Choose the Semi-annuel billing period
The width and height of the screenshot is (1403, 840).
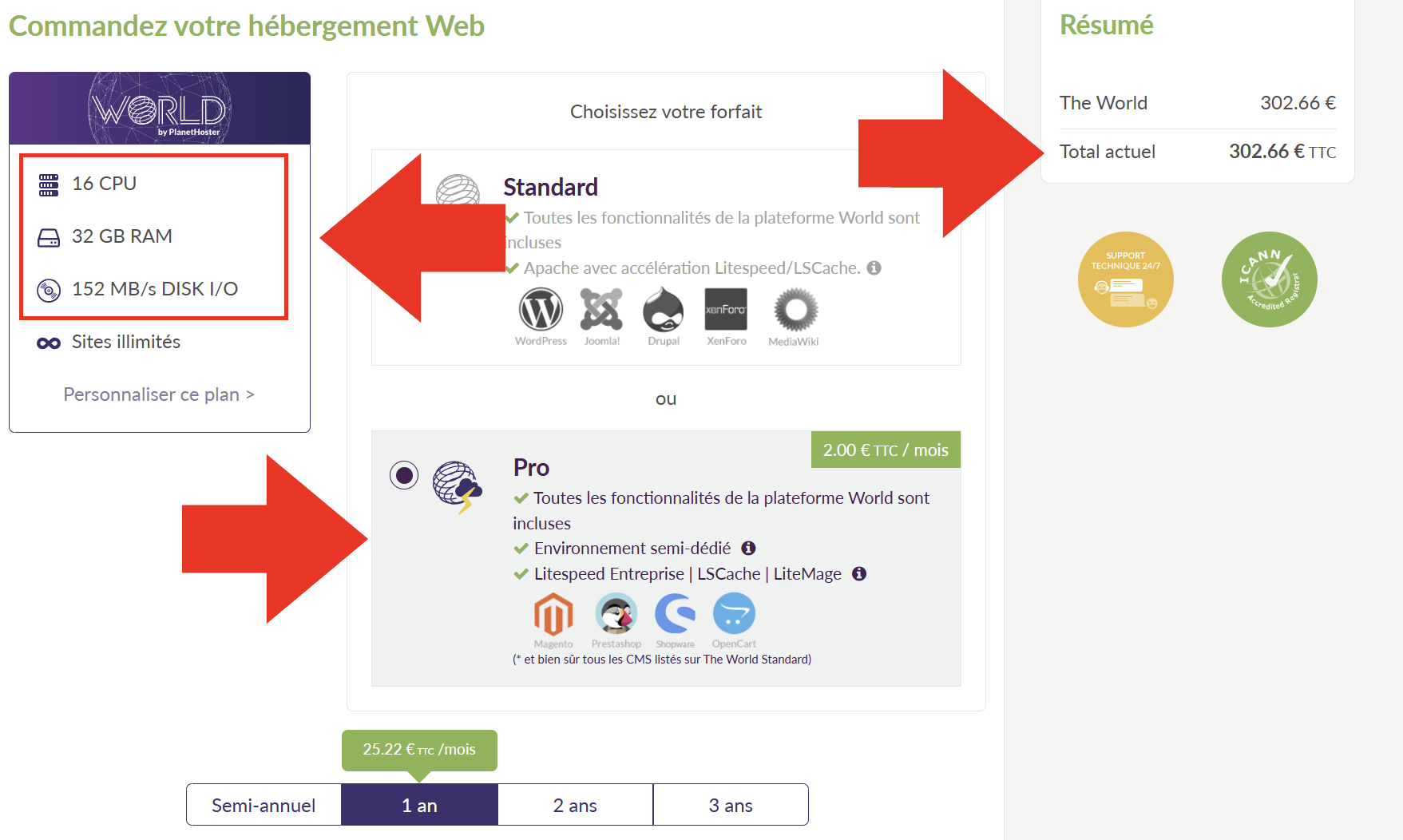point(264,805)
